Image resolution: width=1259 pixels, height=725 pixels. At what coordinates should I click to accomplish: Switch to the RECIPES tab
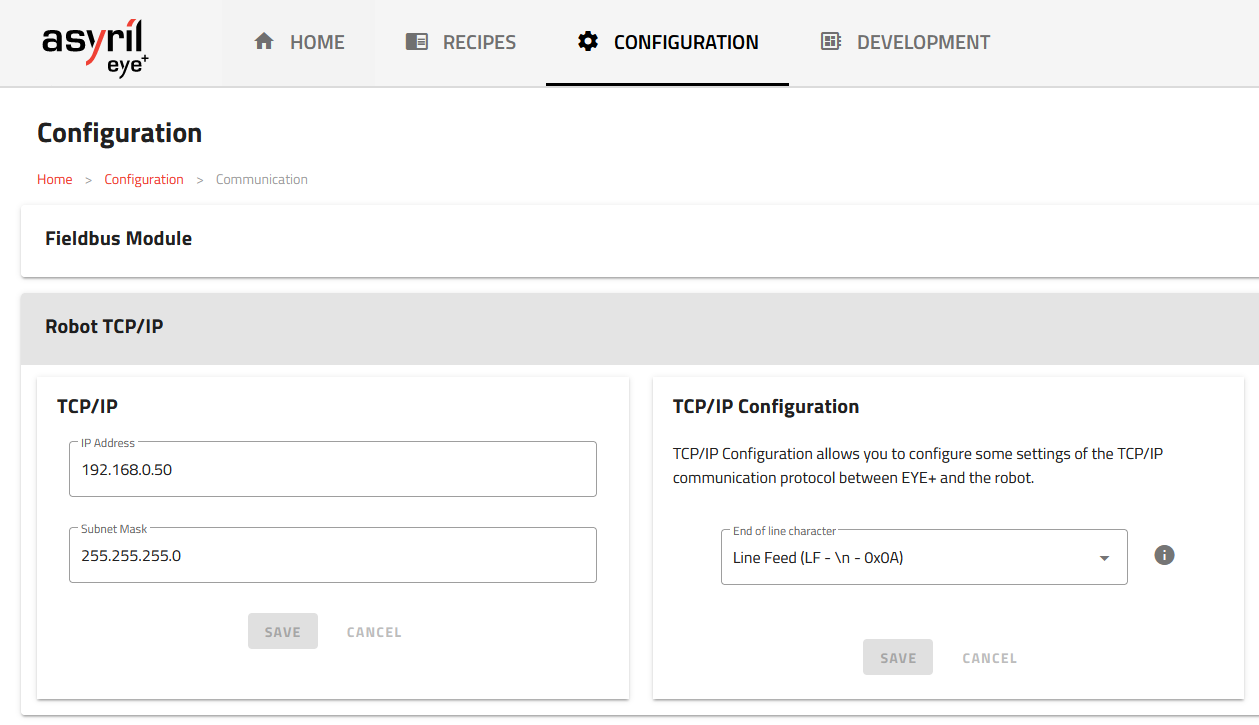[460, 41]
